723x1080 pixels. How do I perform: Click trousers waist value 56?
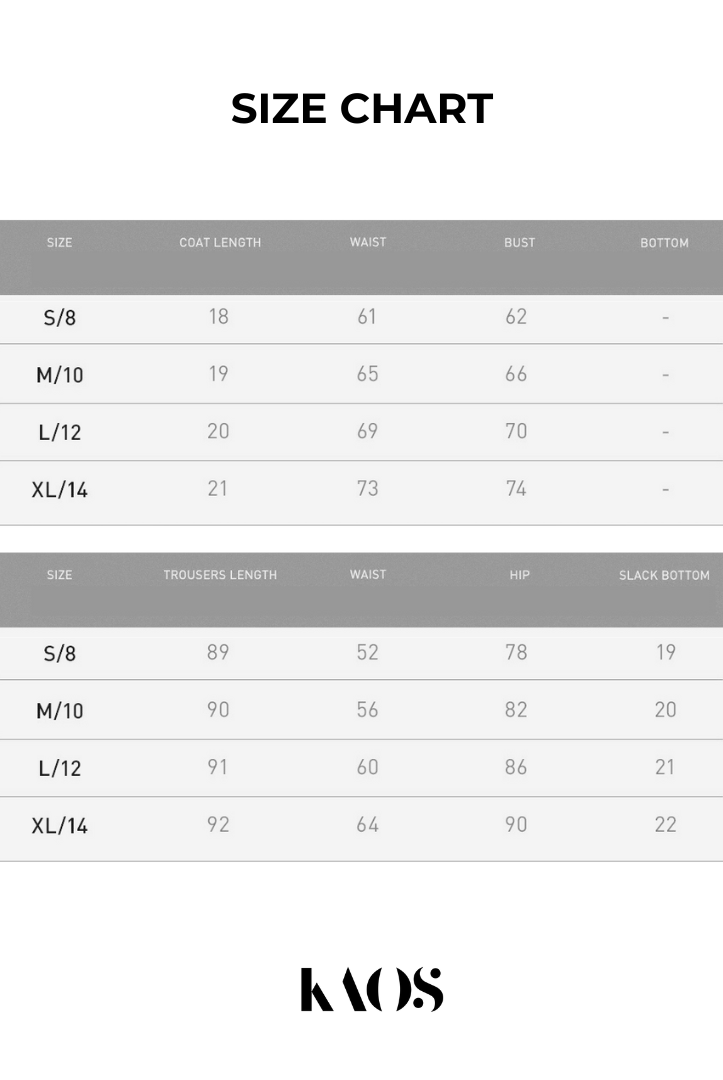(x=367, y=710)
